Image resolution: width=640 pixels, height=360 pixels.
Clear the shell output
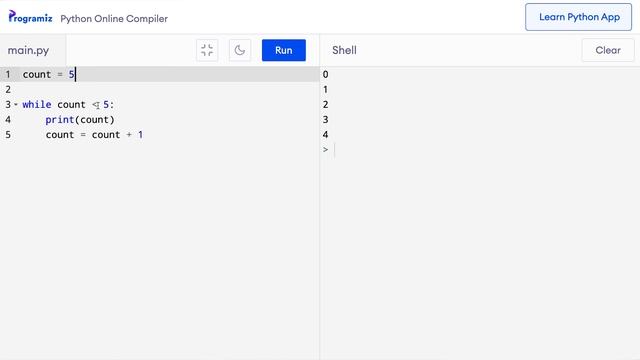608,50
